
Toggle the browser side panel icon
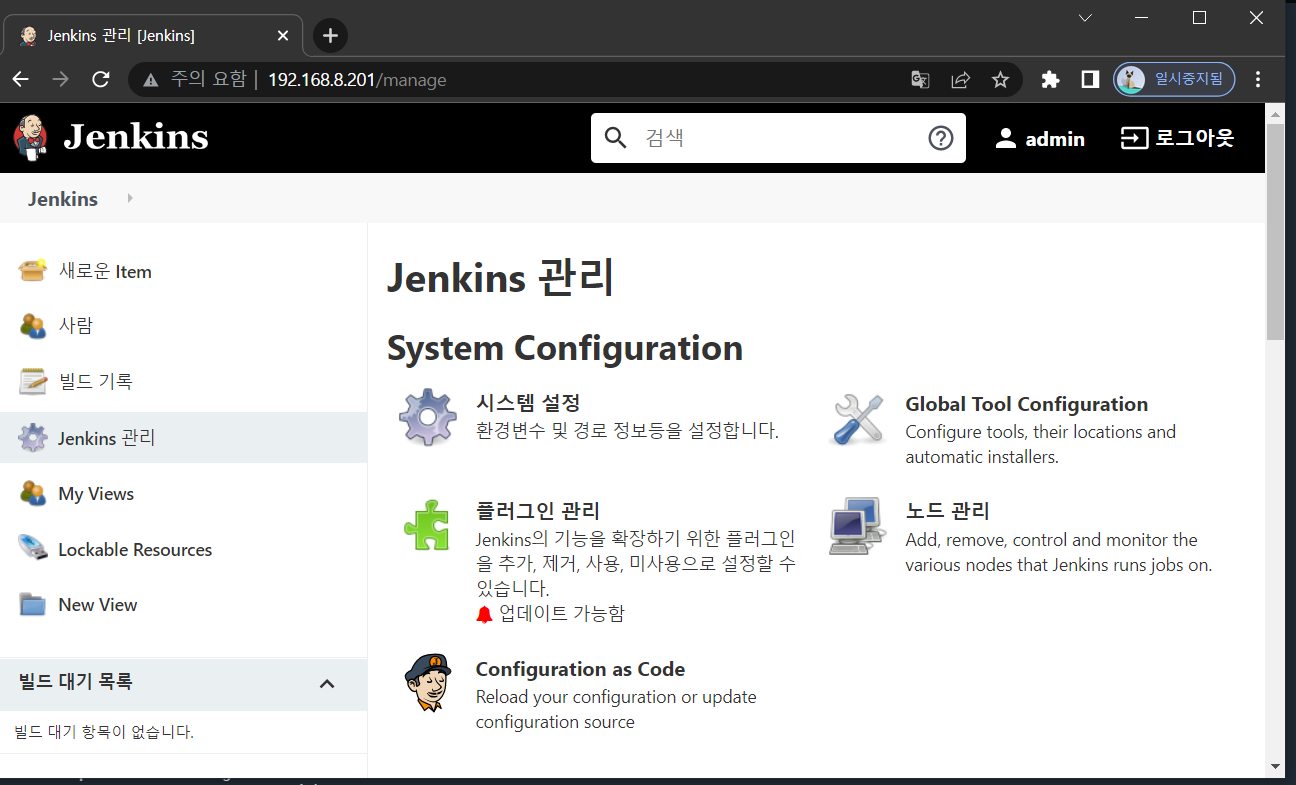click(1090, 80)
